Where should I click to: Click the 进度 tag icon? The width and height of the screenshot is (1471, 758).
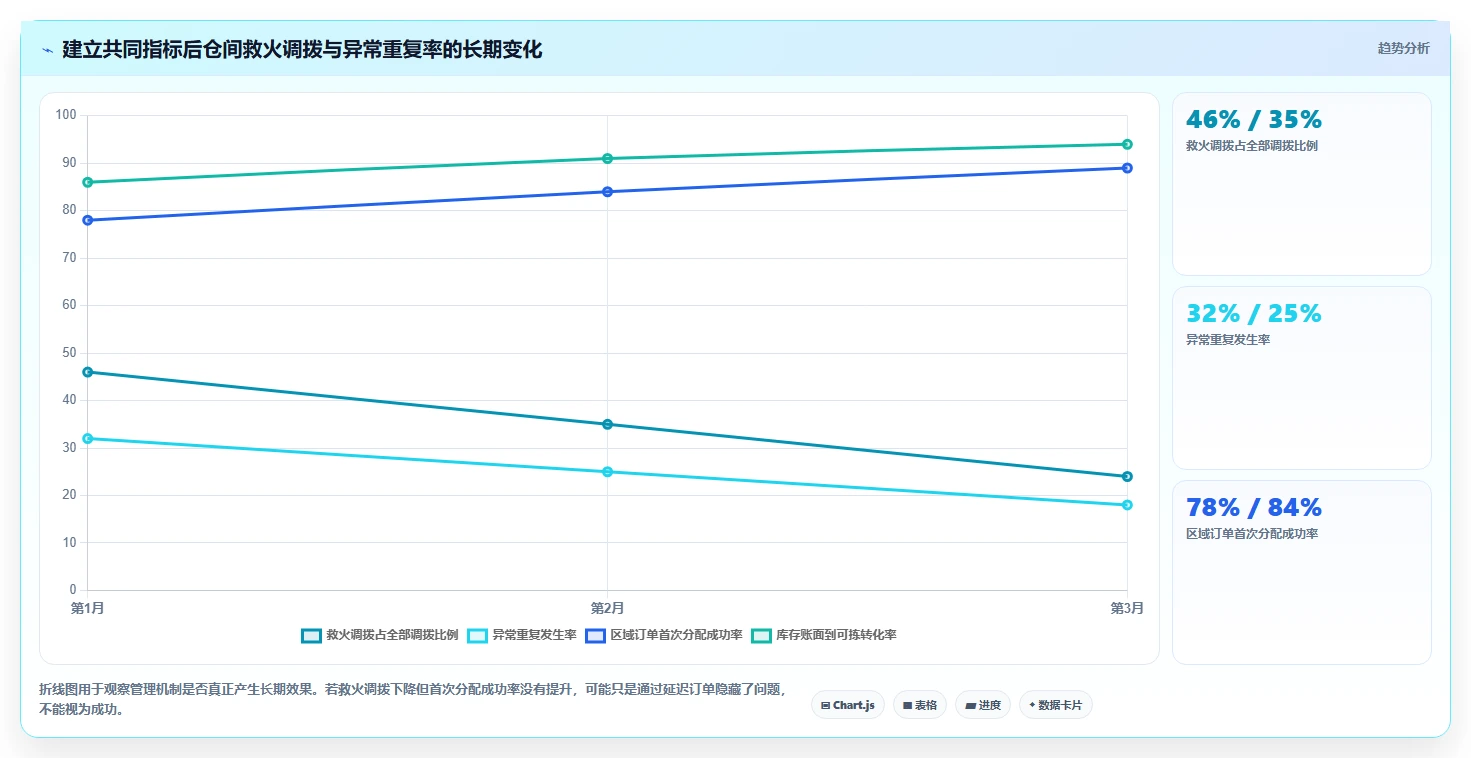pos(970,705)
